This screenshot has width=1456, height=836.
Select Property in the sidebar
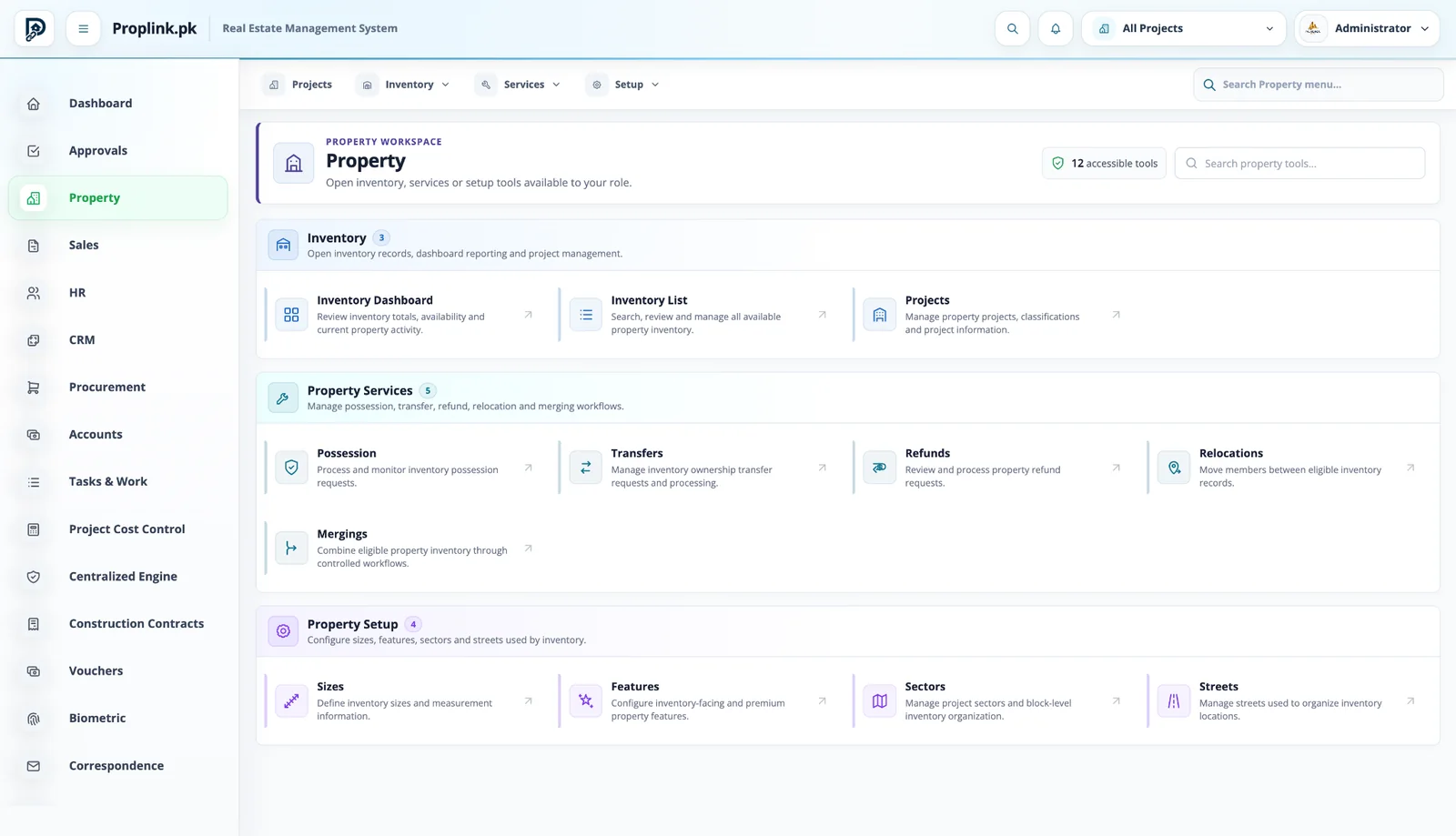pos(118,198)
